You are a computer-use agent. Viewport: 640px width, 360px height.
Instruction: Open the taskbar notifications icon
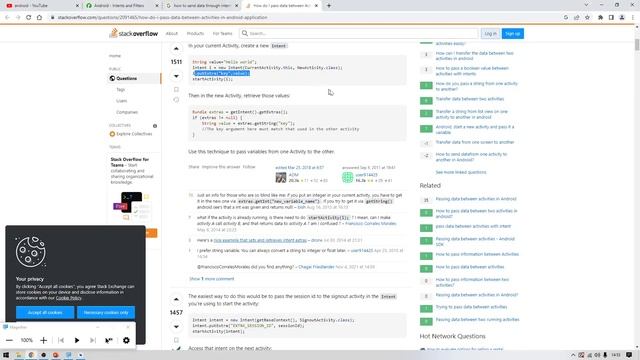click(629, 355)
